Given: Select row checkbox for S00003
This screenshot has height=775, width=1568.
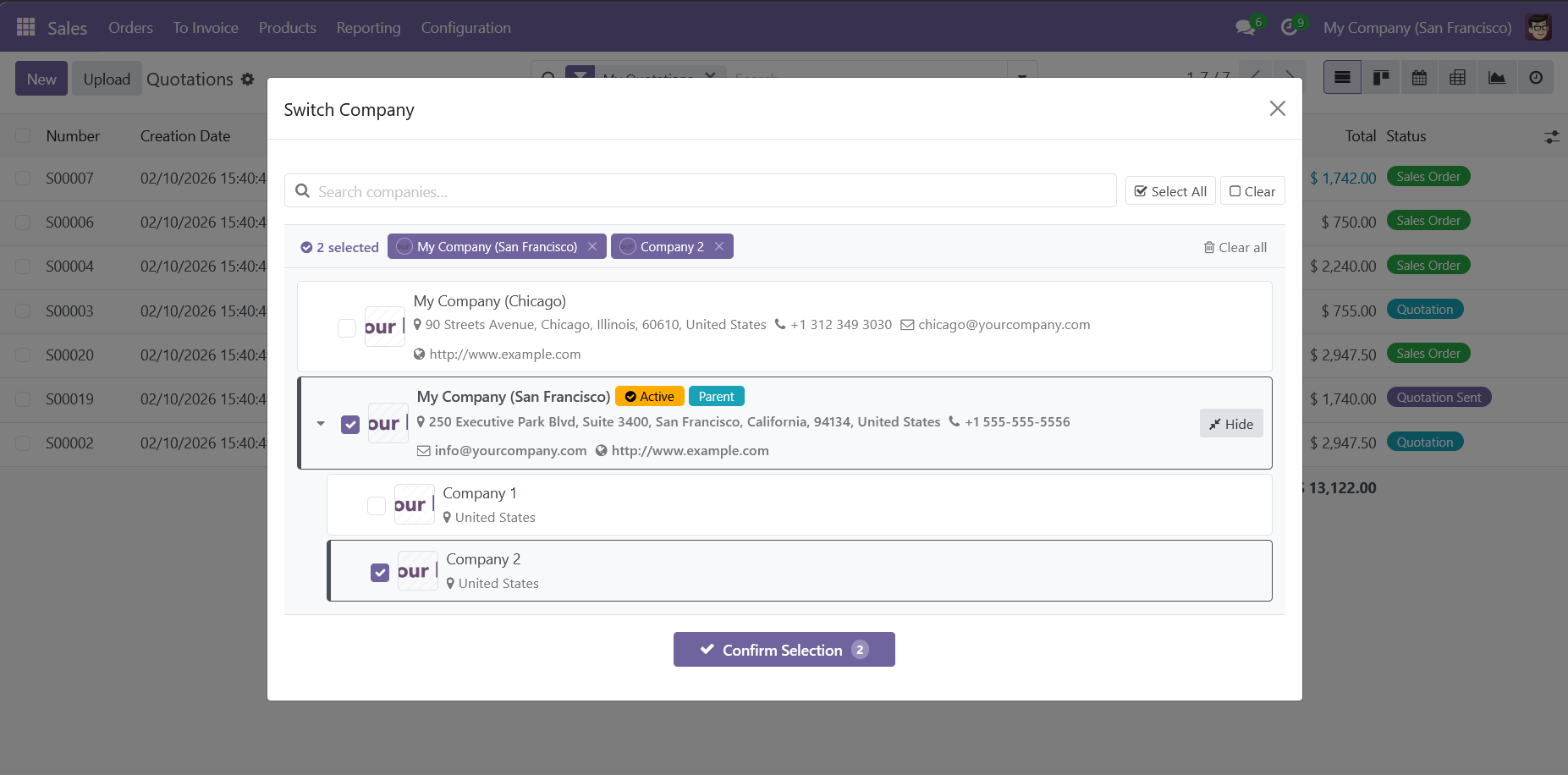Looking at the screenshot, I should coord(23,311).
